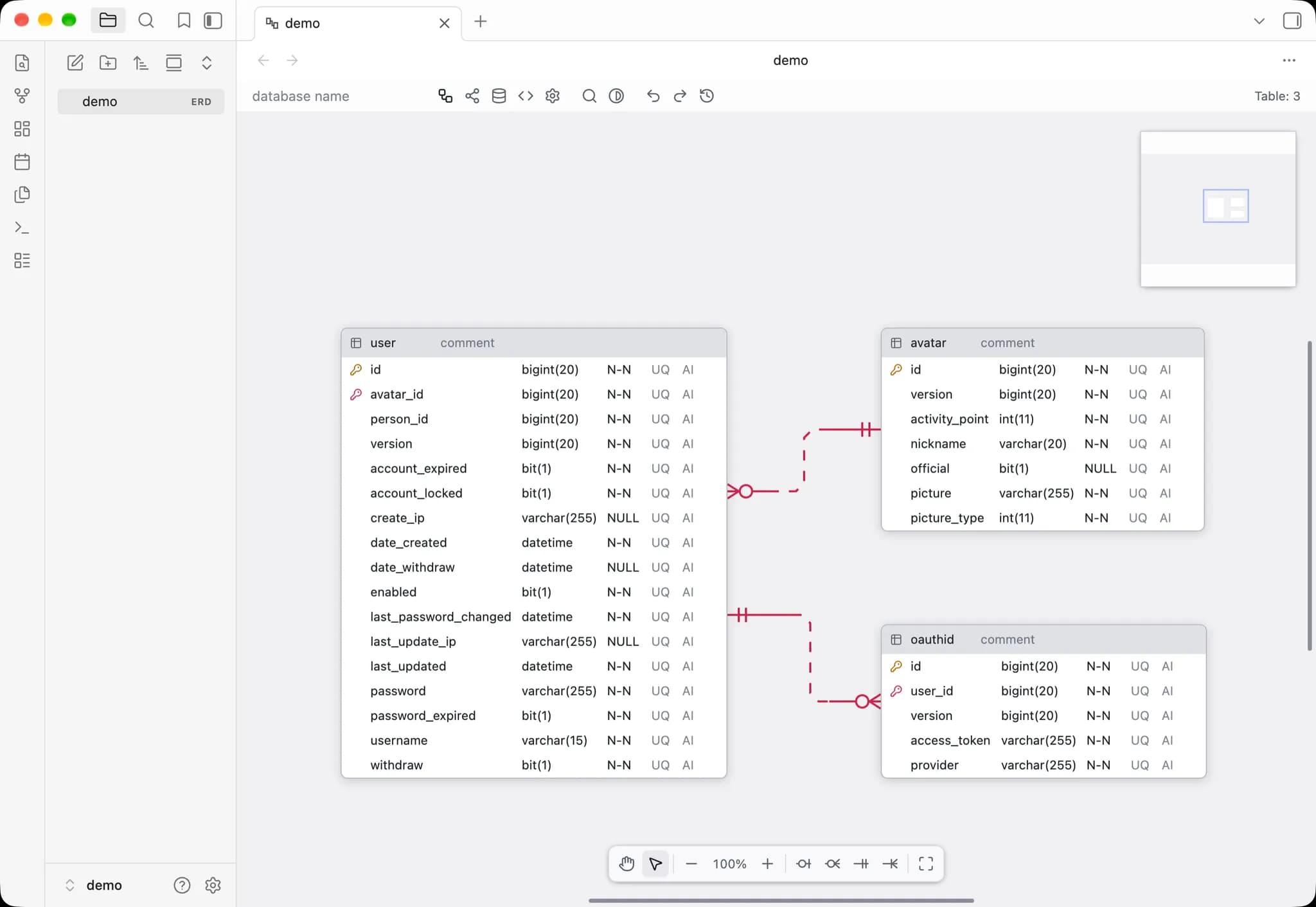Image resolution: width=1316 pixels, height=907 pixels.
Task: Zoom in the canvas
Action: pos(767,864)
